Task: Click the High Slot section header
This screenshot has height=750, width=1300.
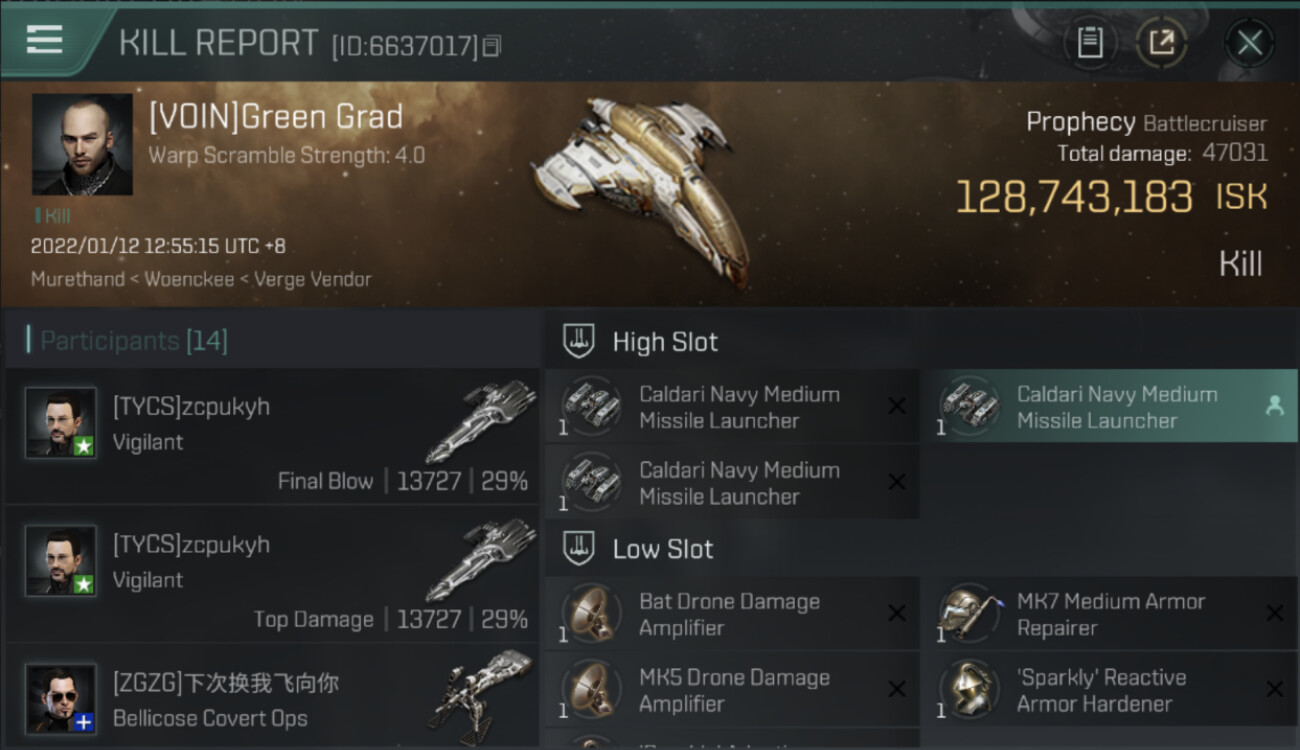Action: pyautogui.click(x=665, y=342)
